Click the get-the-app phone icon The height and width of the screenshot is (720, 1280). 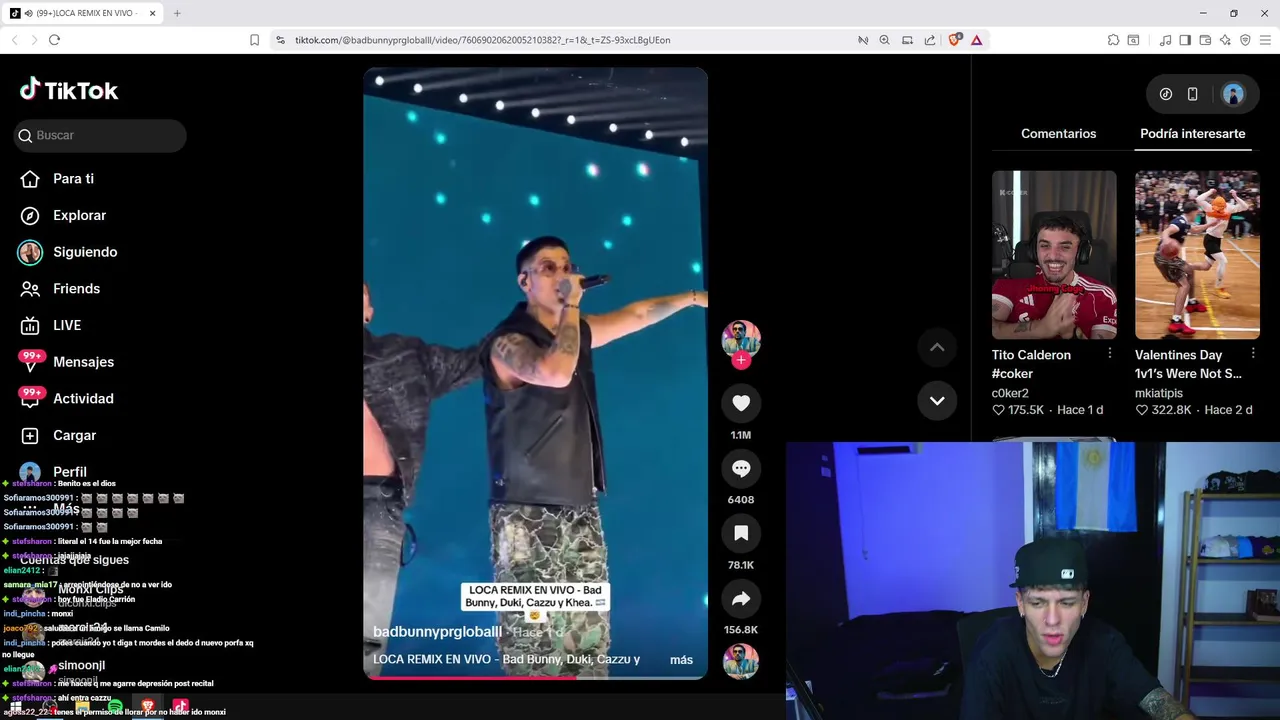point(1192,94)
